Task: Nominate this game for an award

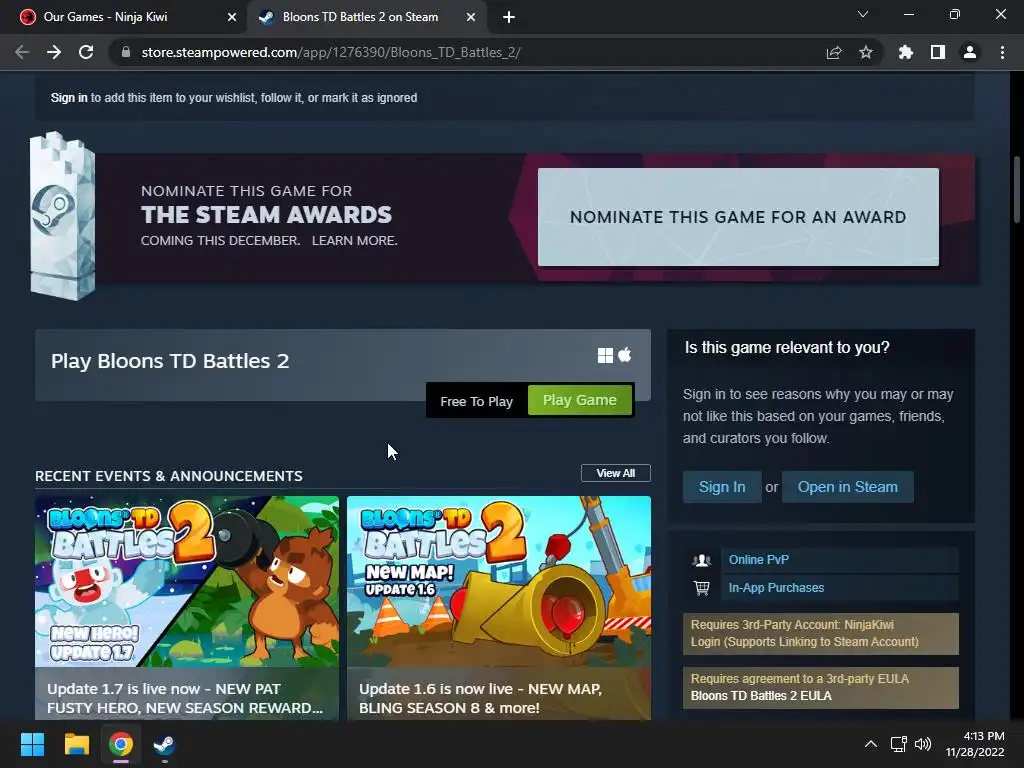Action: pyautogui.click(x=738, y=217)
